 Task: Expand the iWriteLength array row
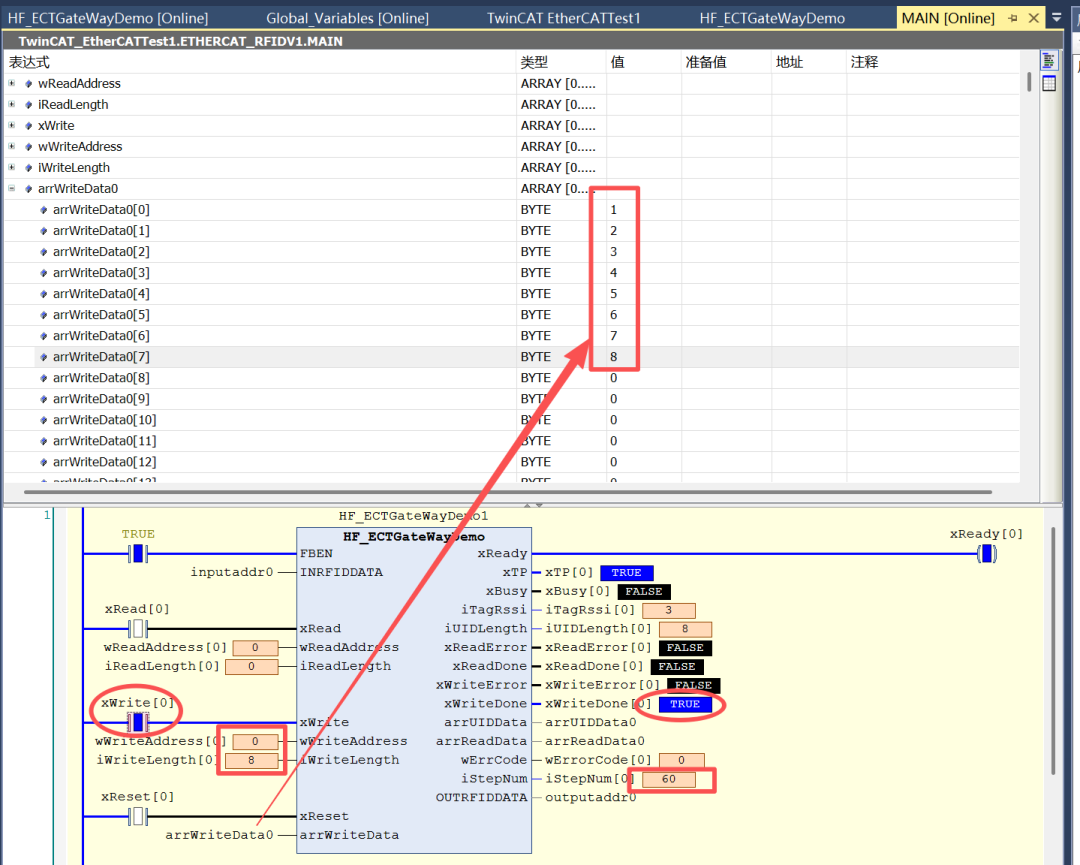point(12,168)
